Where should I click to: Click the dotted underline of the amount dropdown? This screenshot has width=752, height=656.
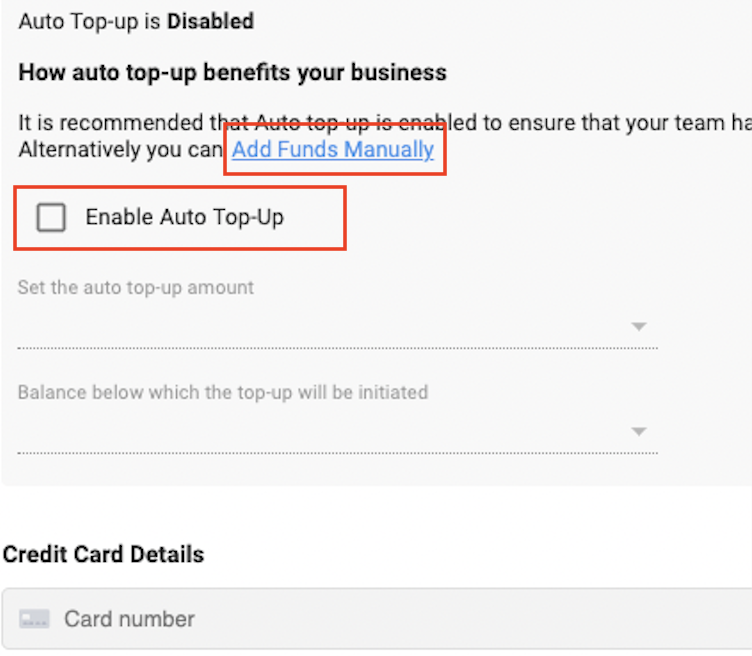pos(338,348)
